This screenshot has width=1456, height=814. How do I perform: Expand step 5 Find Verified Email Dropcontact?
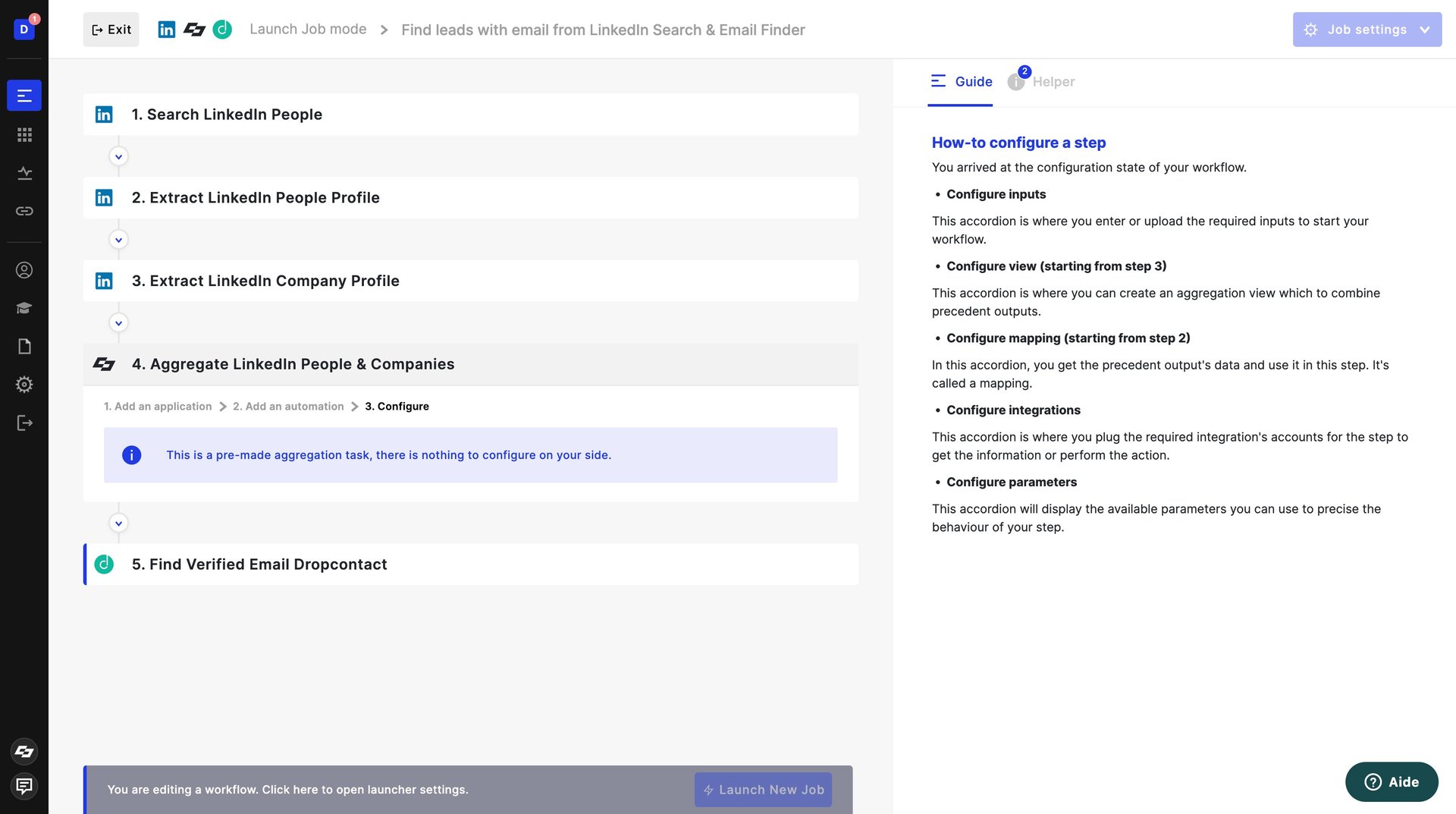coord(471,564)
